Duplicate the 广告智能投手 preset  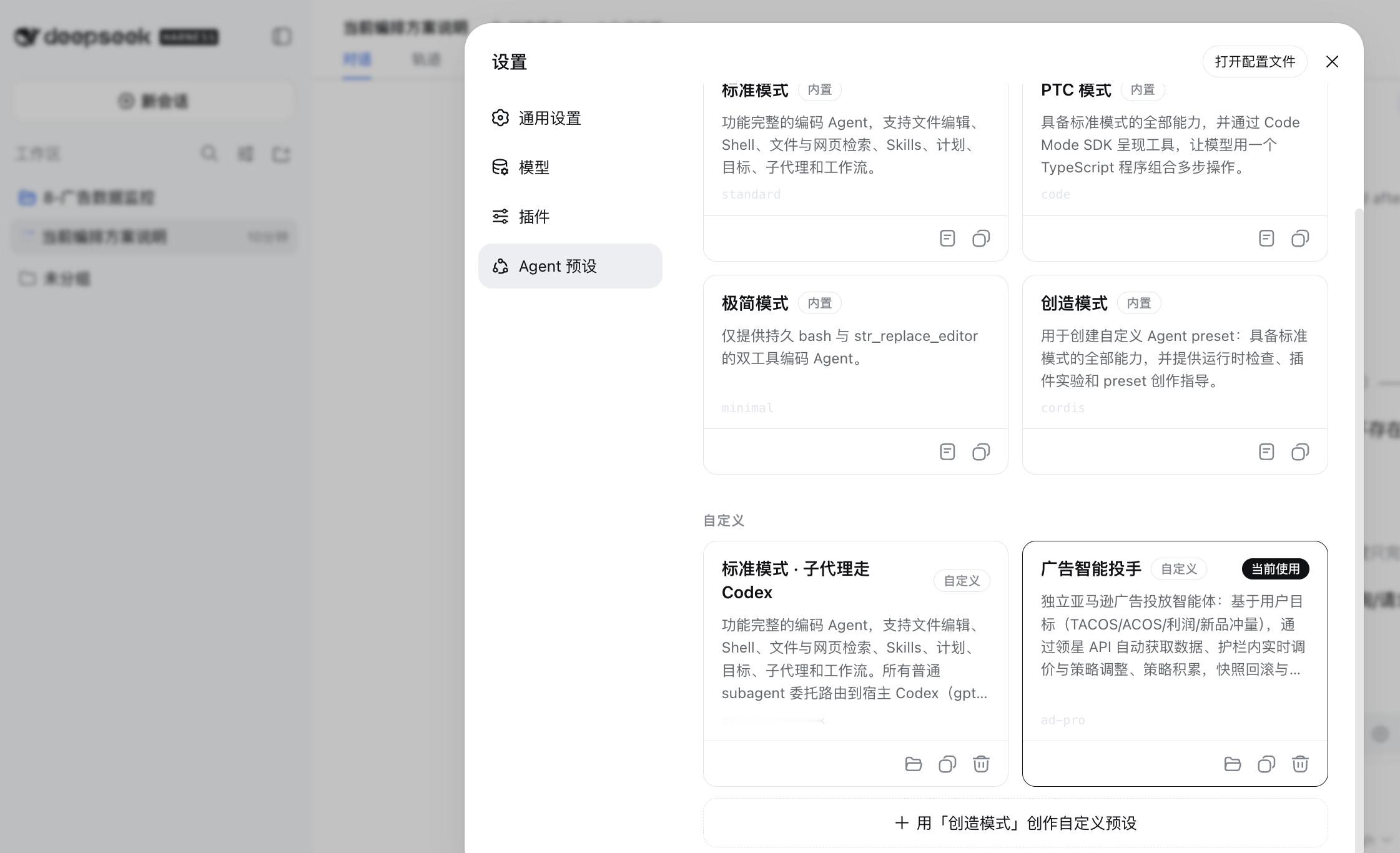(x=1266, y=764)
